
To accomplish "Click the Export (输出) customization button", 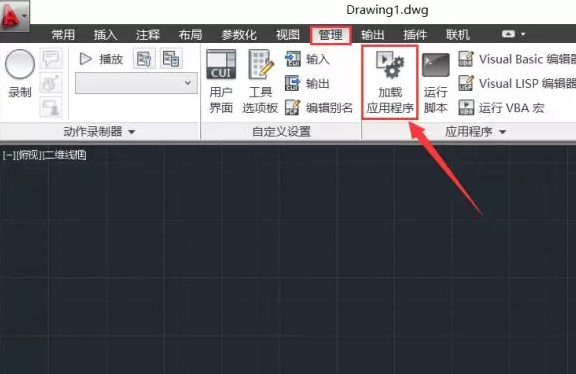I will tap(307, 83).
